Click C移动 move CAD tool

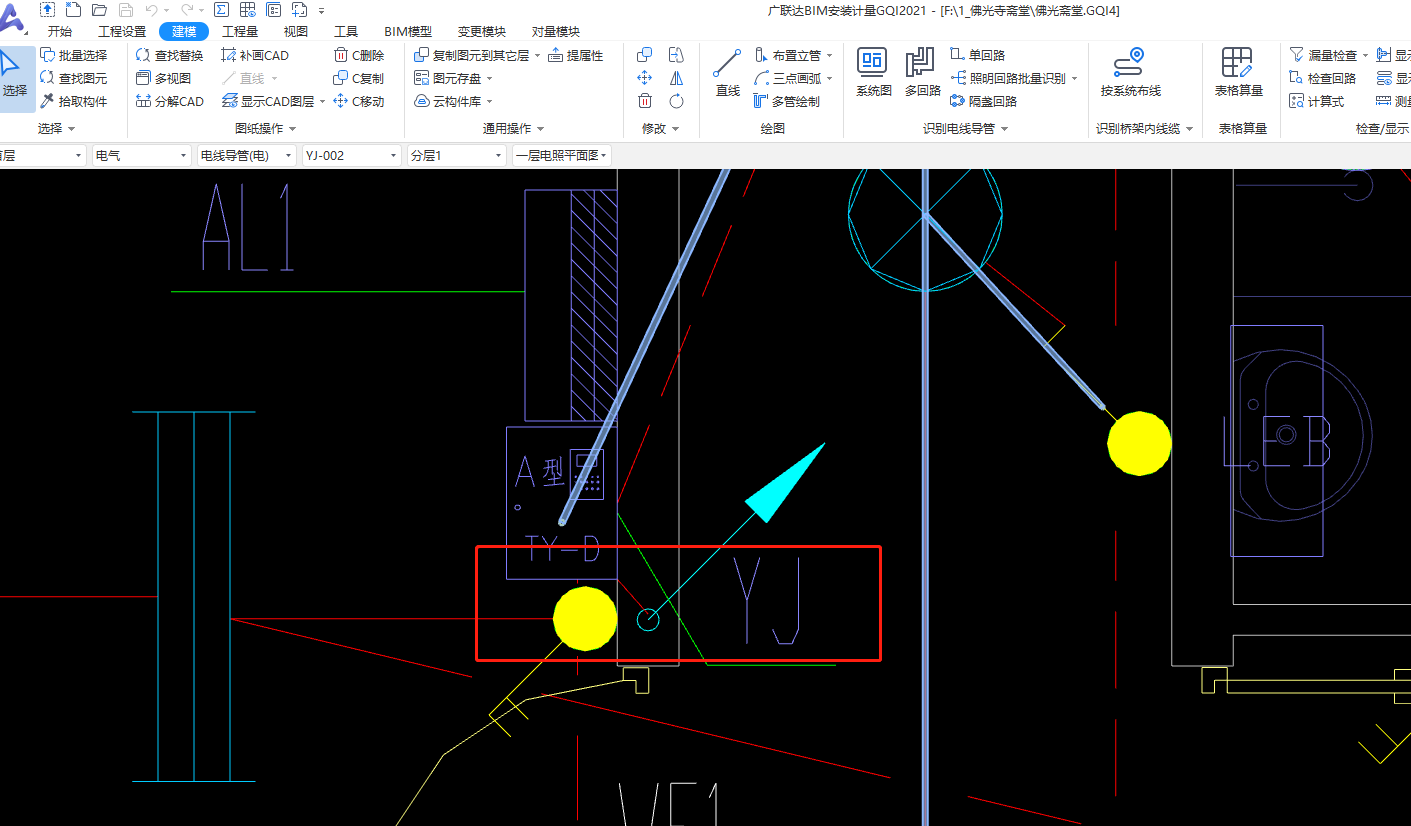click(x=359, y=101)
